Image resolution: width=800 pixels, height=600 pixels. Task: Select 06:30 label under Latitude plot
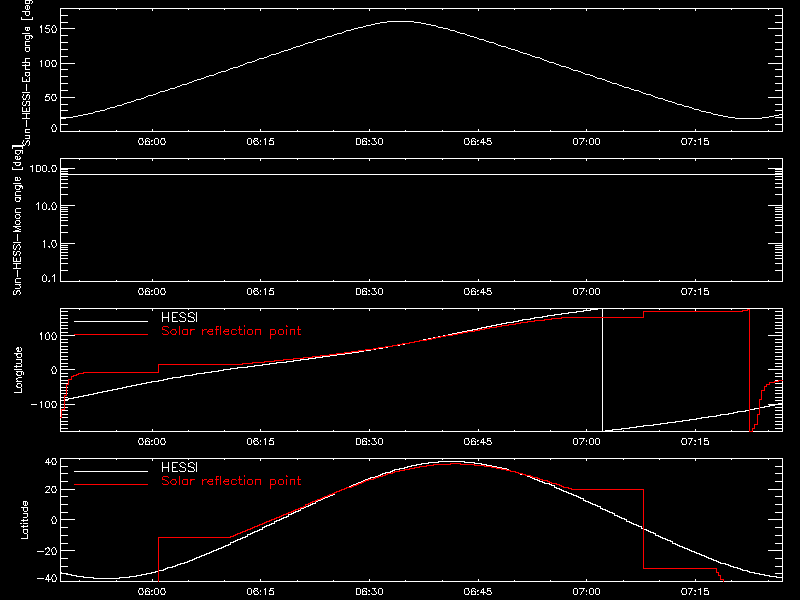[369, 592]
